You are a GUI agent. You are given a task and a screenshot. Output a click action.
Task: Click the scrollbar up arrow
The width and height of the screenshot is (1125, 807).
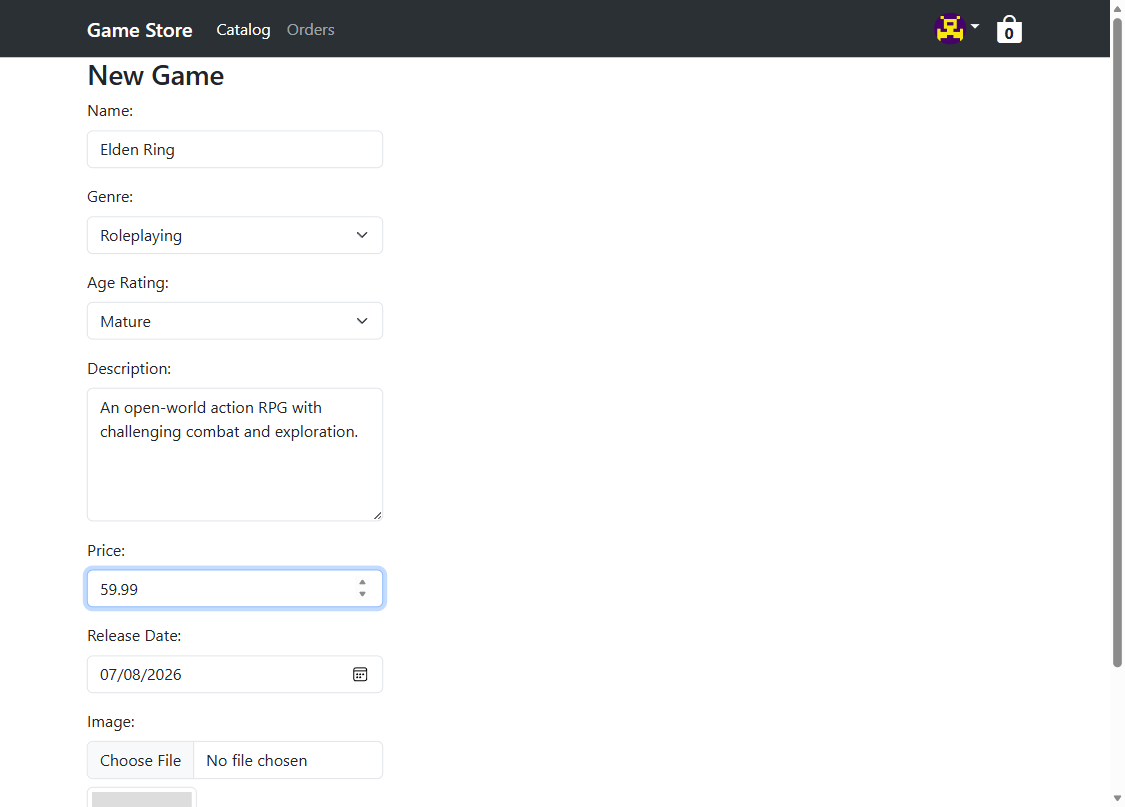pyautogui.click(x=1117, y=7)
